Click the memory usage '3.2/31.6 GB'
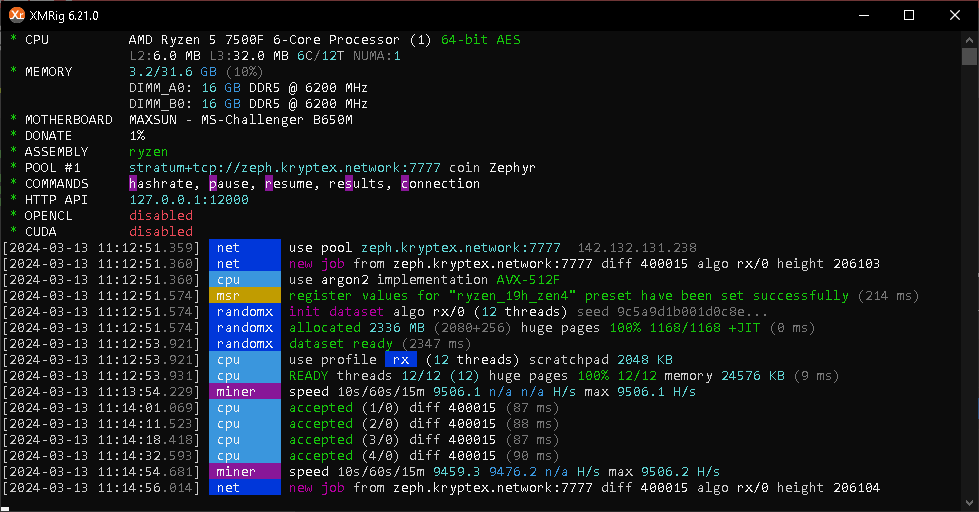 click(173, 72)
